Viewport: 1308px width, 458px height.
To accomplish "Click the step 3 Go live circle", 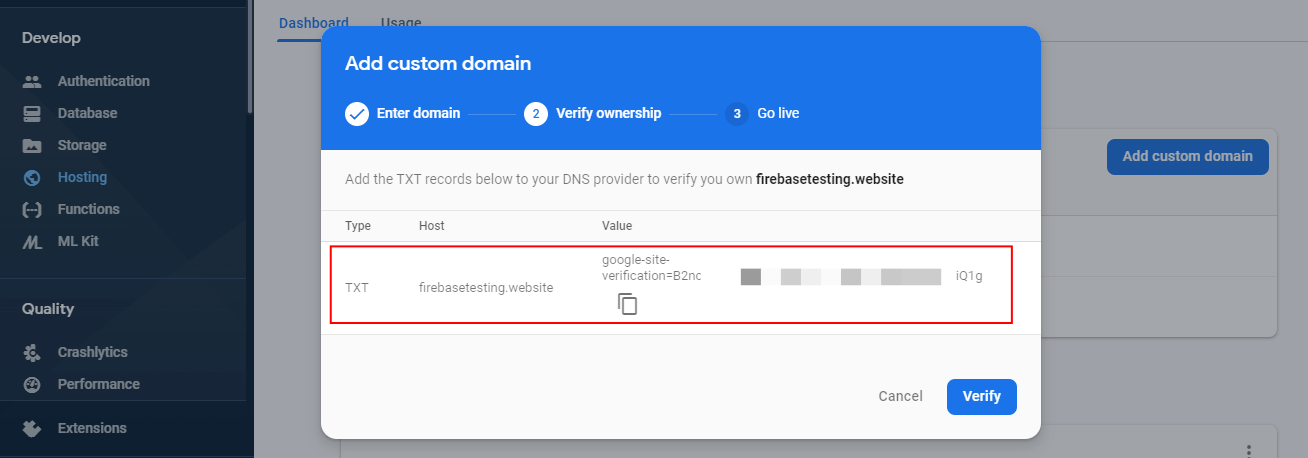I will 737,114.
